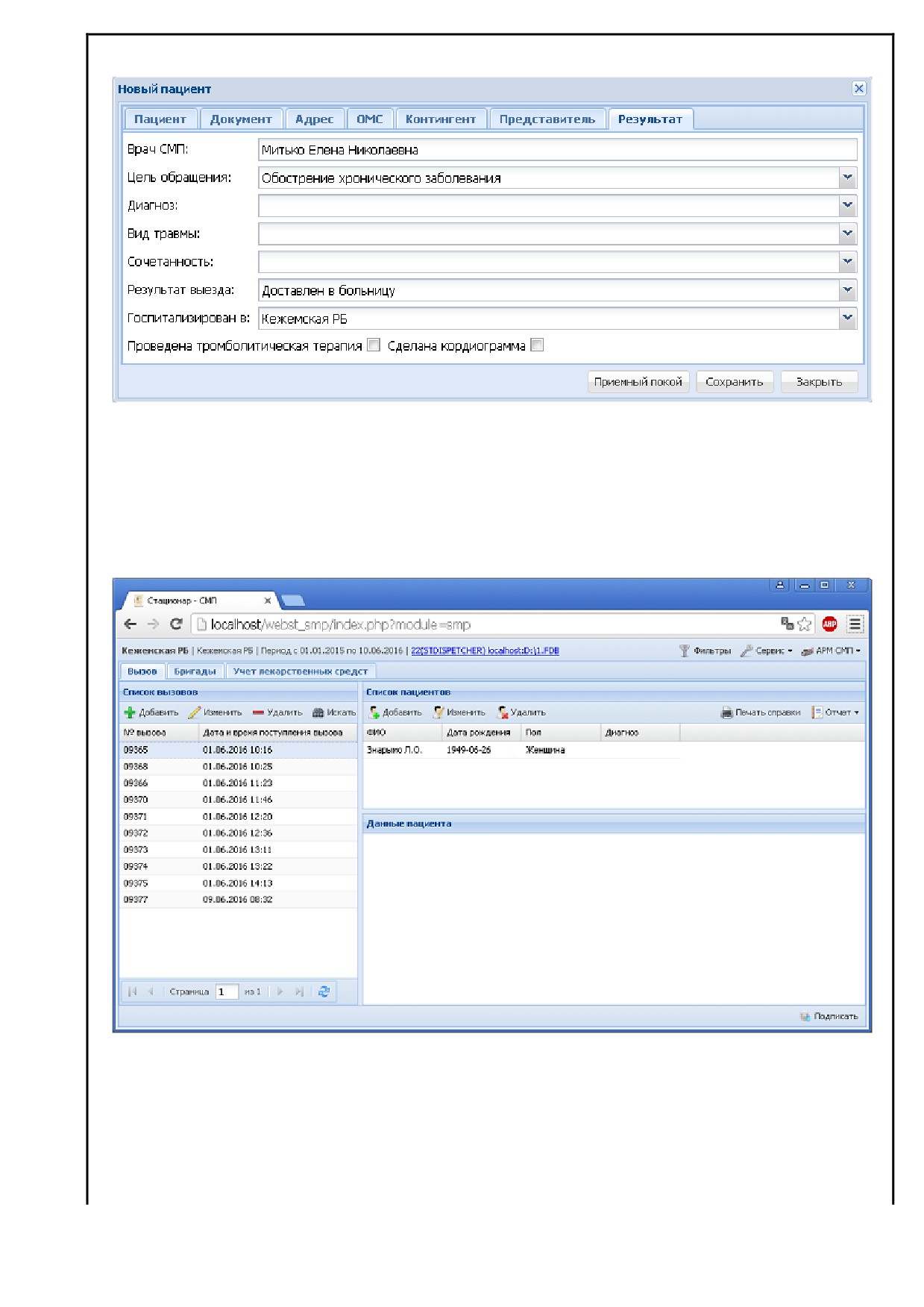Select call row 09370
This screenshot has height=1307, width=924.
pos(239,800)
